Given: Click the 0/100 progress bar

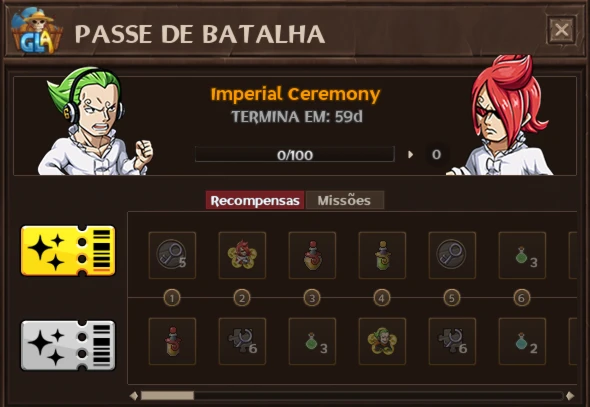Looking at the screenshot, I should 295,154.
